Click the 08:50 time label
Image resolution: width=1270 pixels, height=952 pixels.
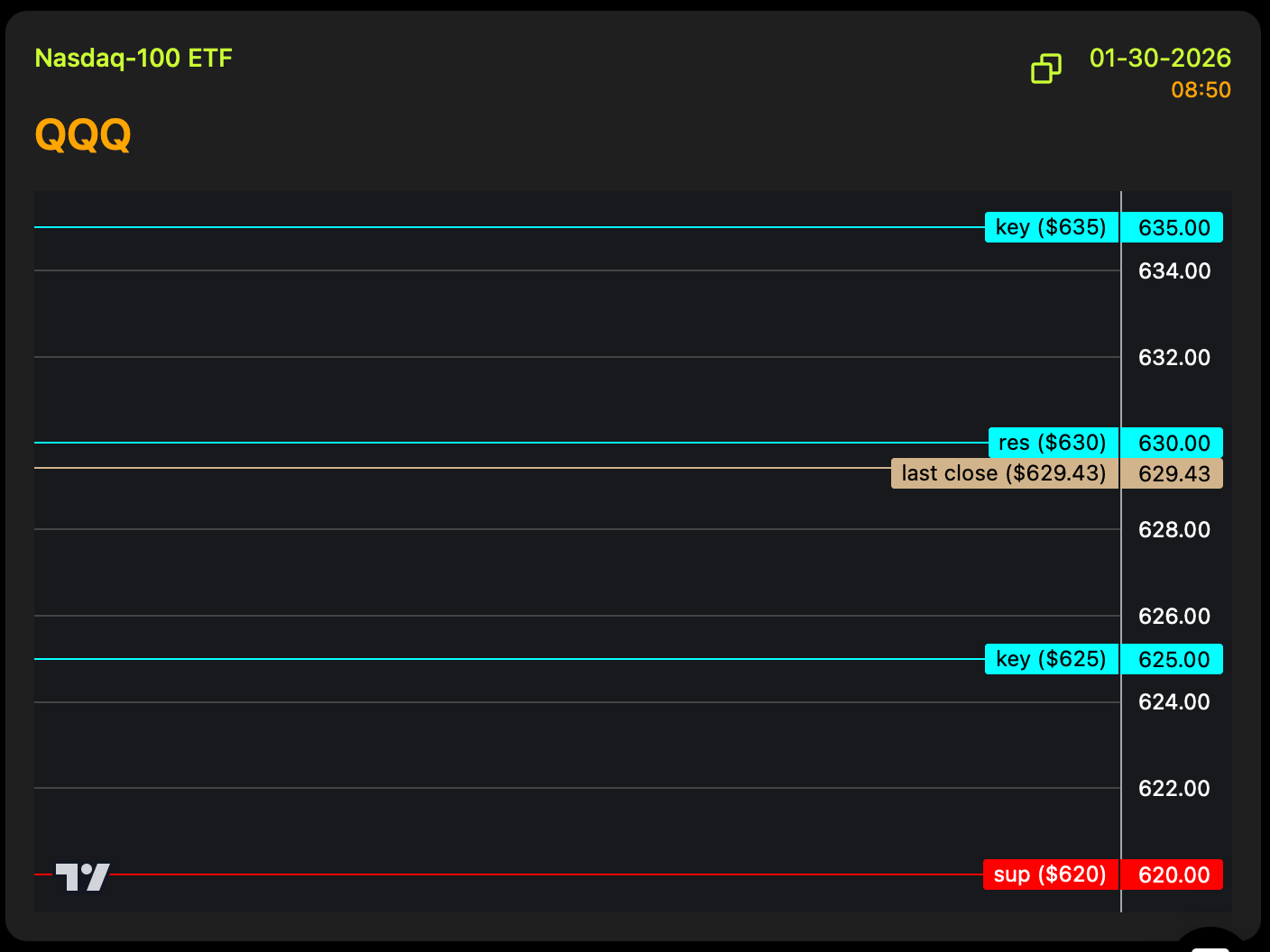[1201, 90]
